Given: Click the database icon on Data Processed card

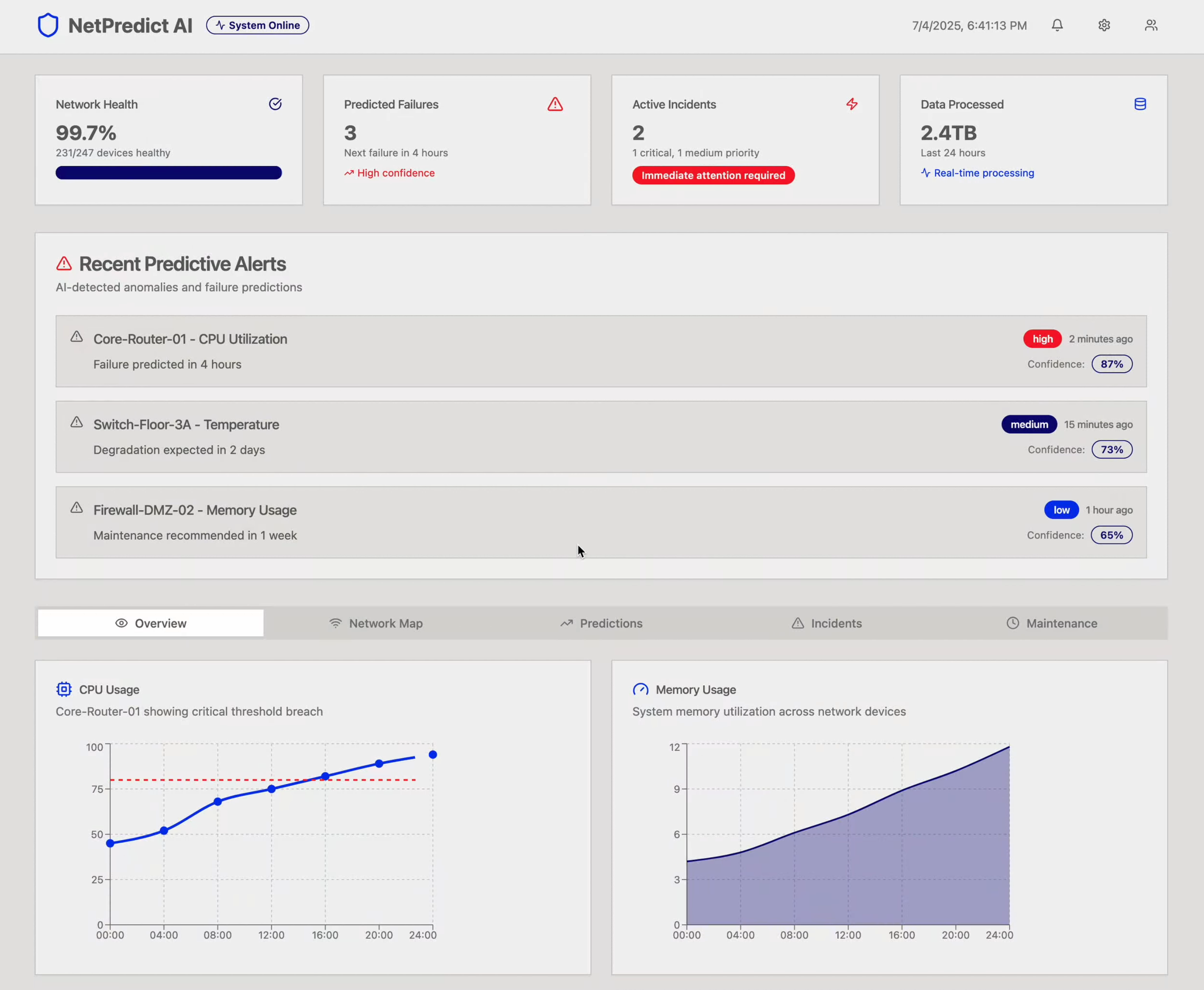Looking at the screenshot, I should point(1140,104).
